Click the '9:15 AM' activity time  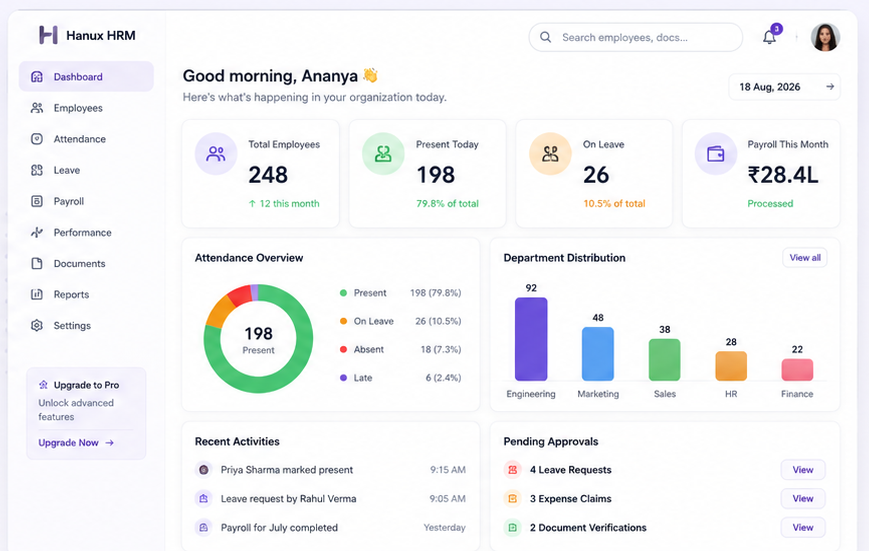448,470
